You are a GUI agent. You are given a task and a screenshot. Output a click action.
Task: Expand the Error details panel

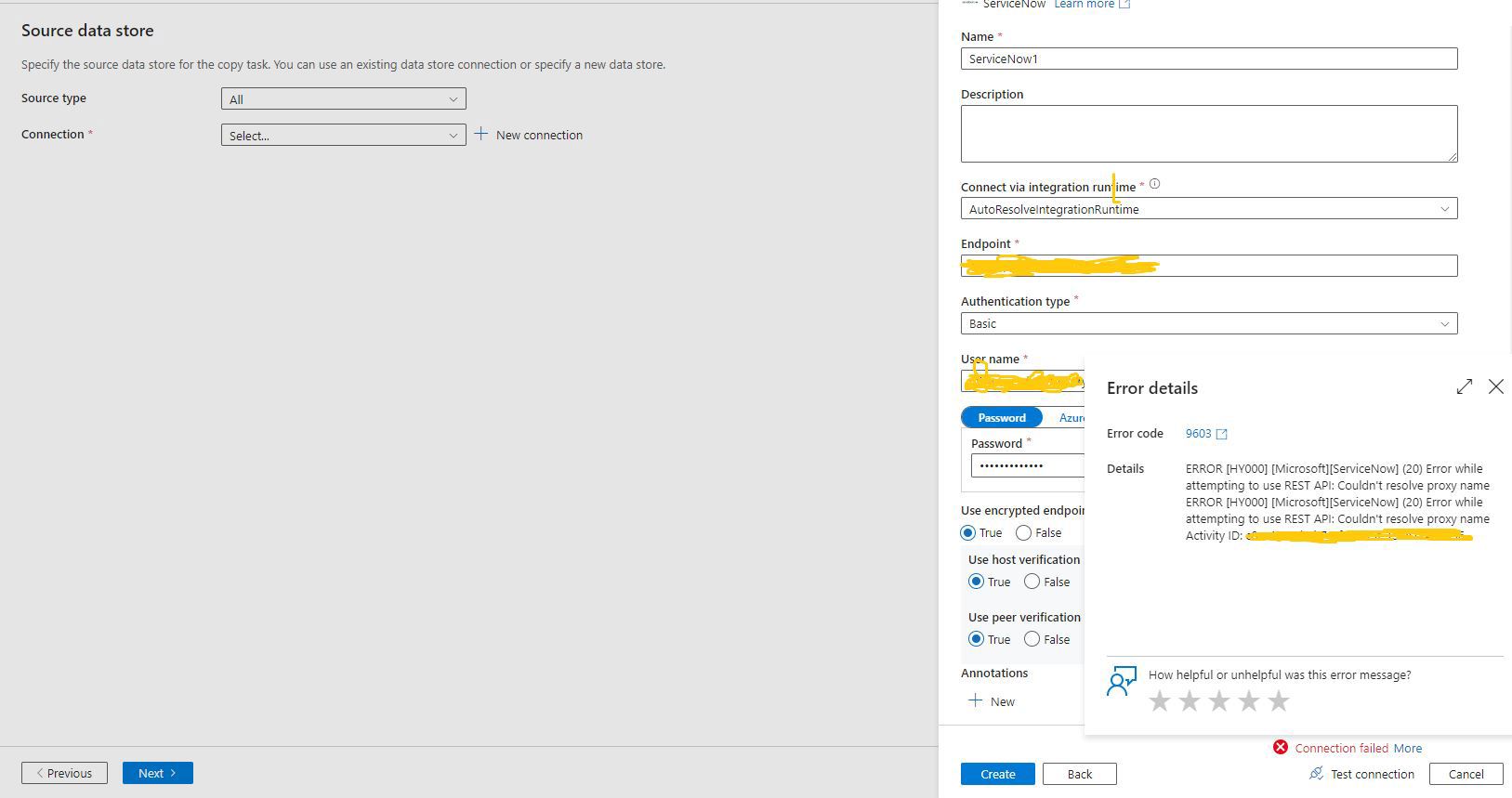pyautogui.click(x=1465, y=386)
